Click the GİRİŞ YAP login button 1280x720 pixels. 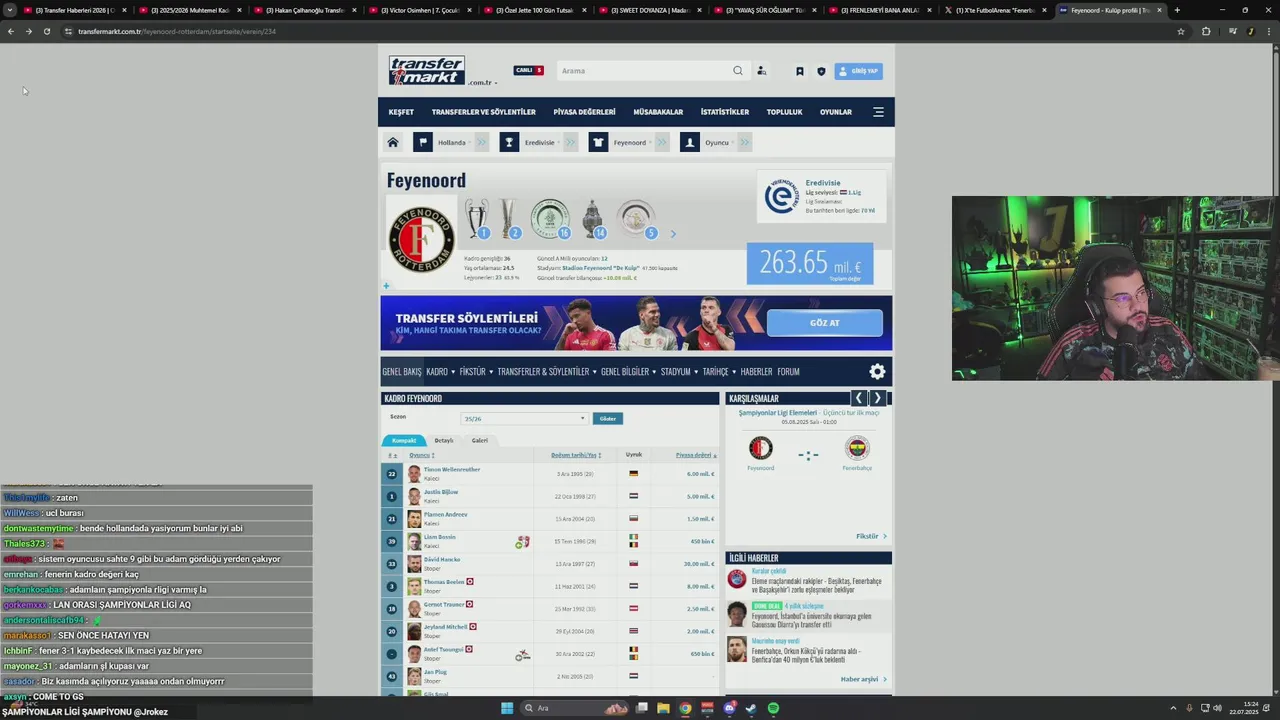point(859,71)
